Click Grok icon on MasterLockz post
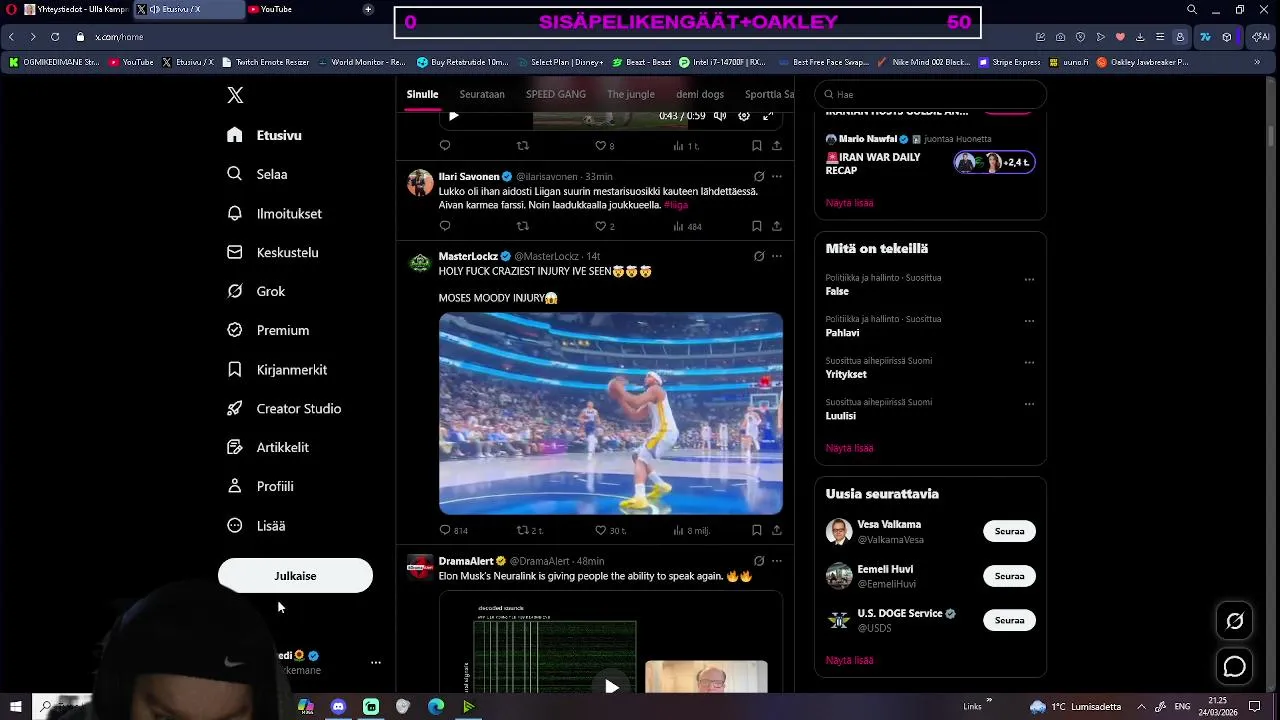This screenshot has height=720, width=1280. point(759,256)
